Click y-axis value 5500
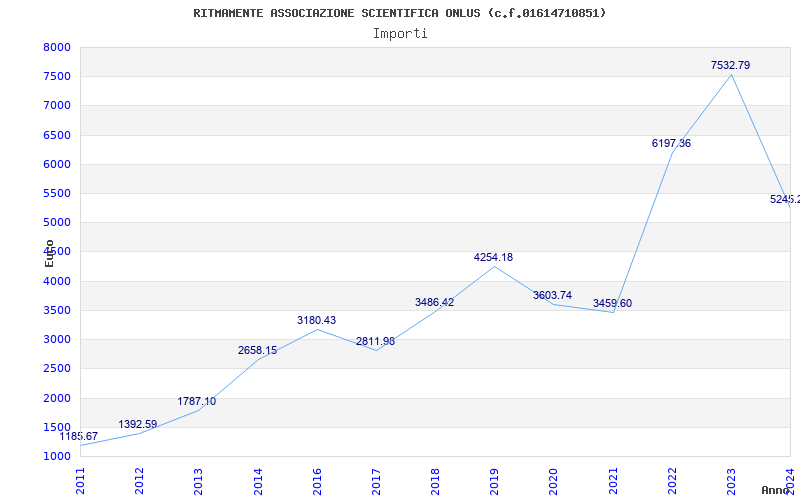Image resolution: width=800 pixels, height=500 pixels. click(57, 193)
